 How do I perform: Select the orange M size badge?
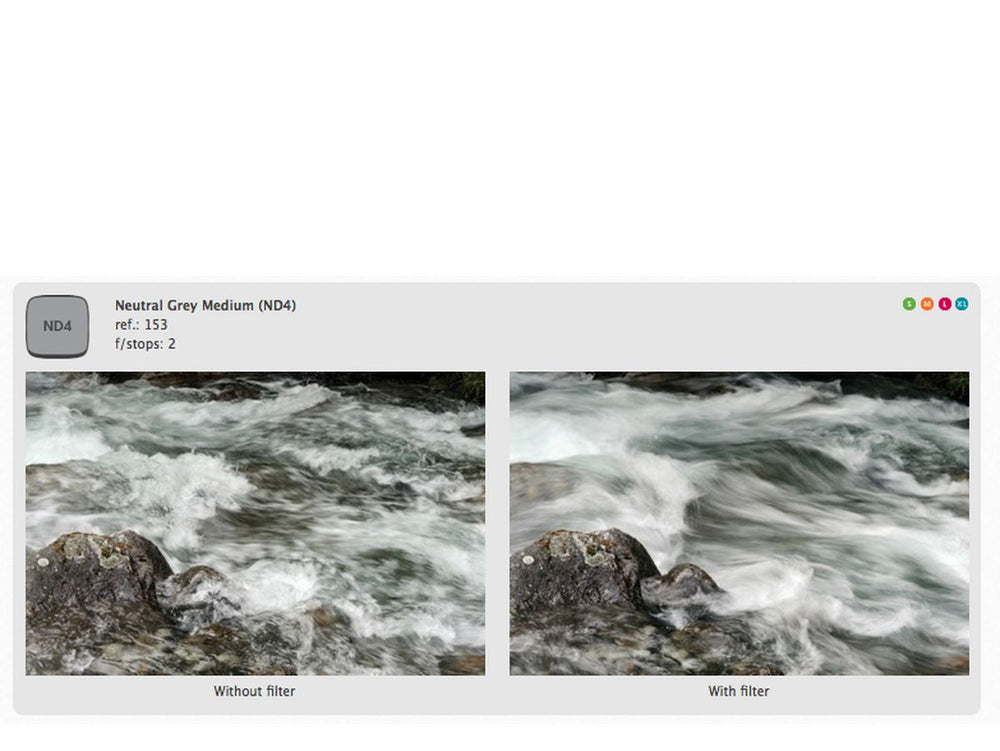click(x=927, y=304)
